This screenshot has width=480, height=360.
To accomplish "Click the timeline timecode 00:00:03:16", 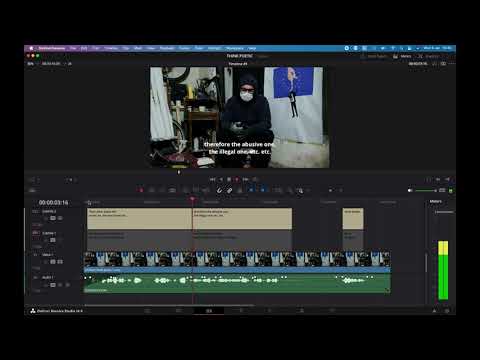I will point(53,202).
